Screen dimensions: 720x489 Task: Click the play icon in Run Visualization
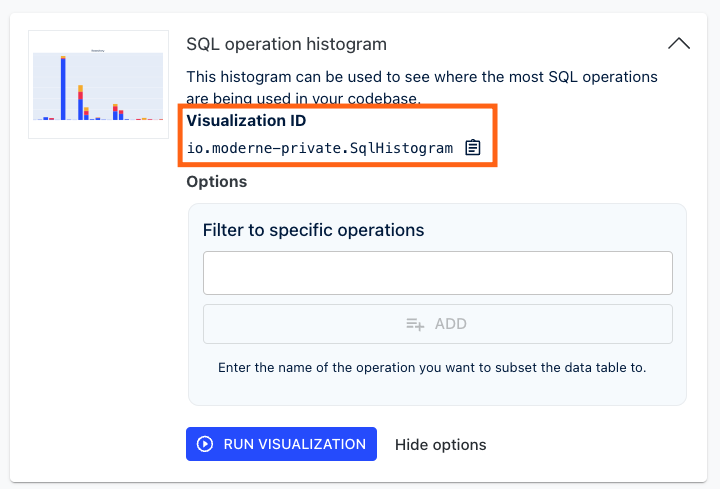(205, 444)
